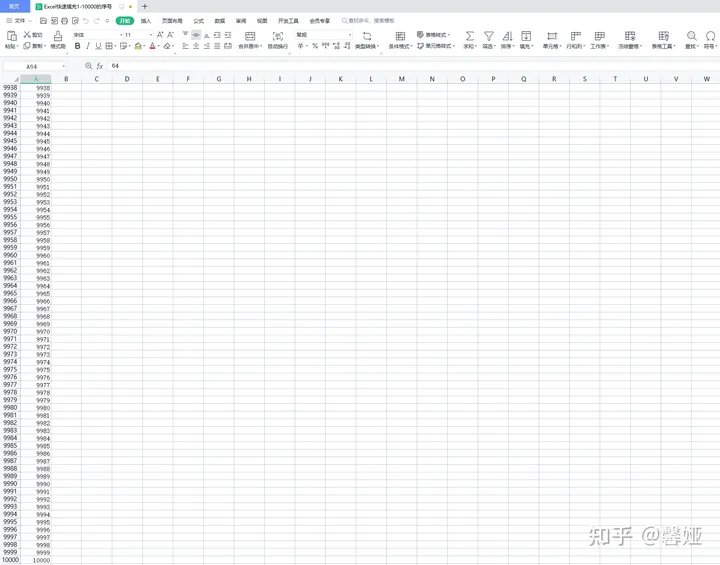Click the Print Preview icon
720x565 pixels.
[75, 21]
